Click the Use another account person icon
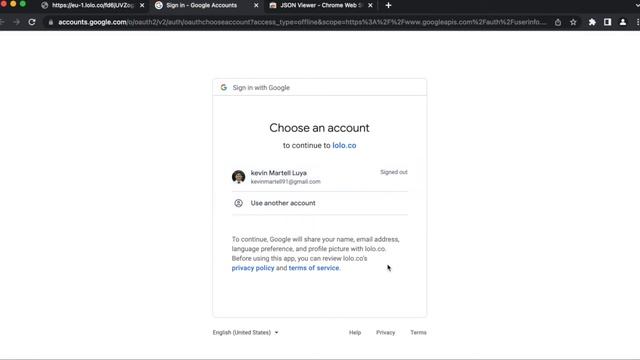The height and width of the screenshot is (360, 640). tap(238, 203)
